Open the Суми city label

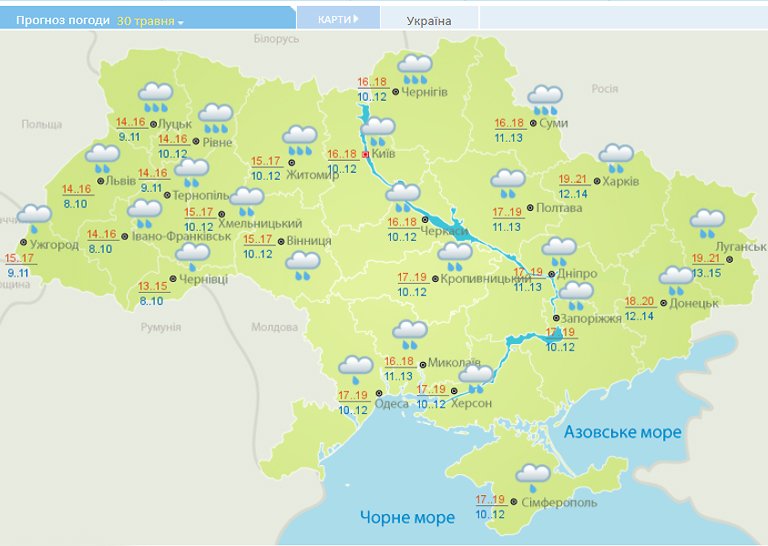[553, 123]
